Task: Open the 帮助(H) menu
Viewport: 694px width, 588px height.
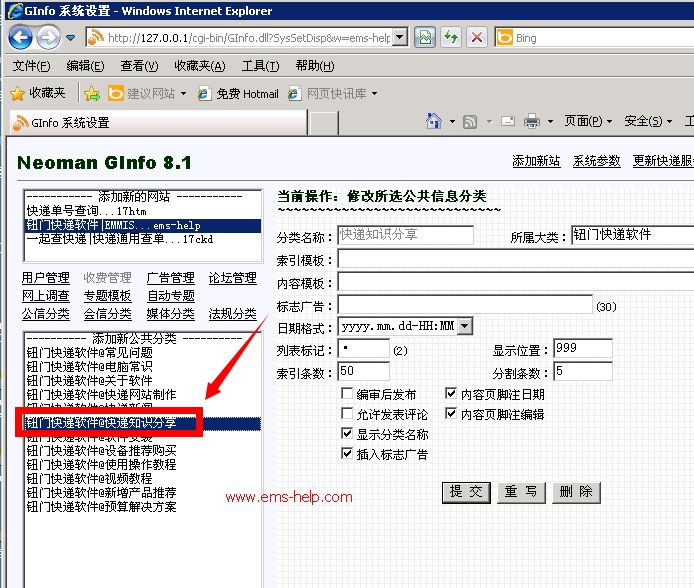Action: 315,66
